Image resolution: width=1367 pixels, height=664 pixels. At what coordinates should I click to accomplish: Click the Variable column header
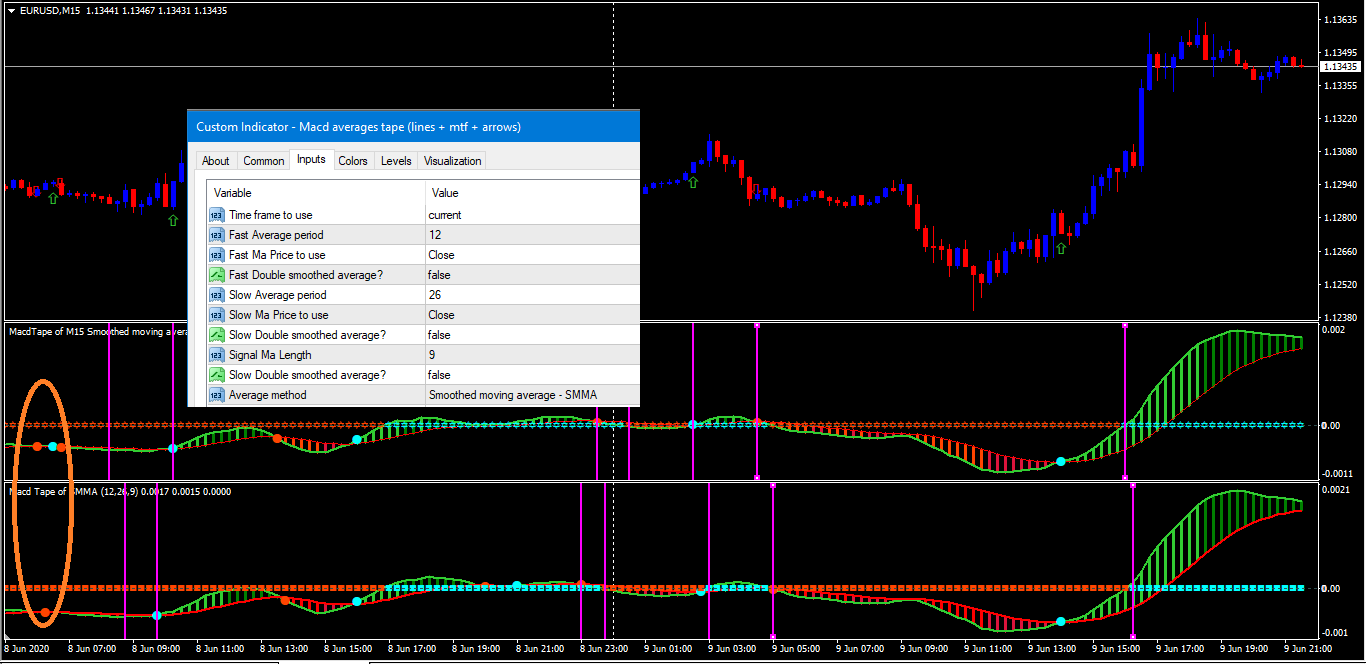pyautogui.click(x=232, y=193)
